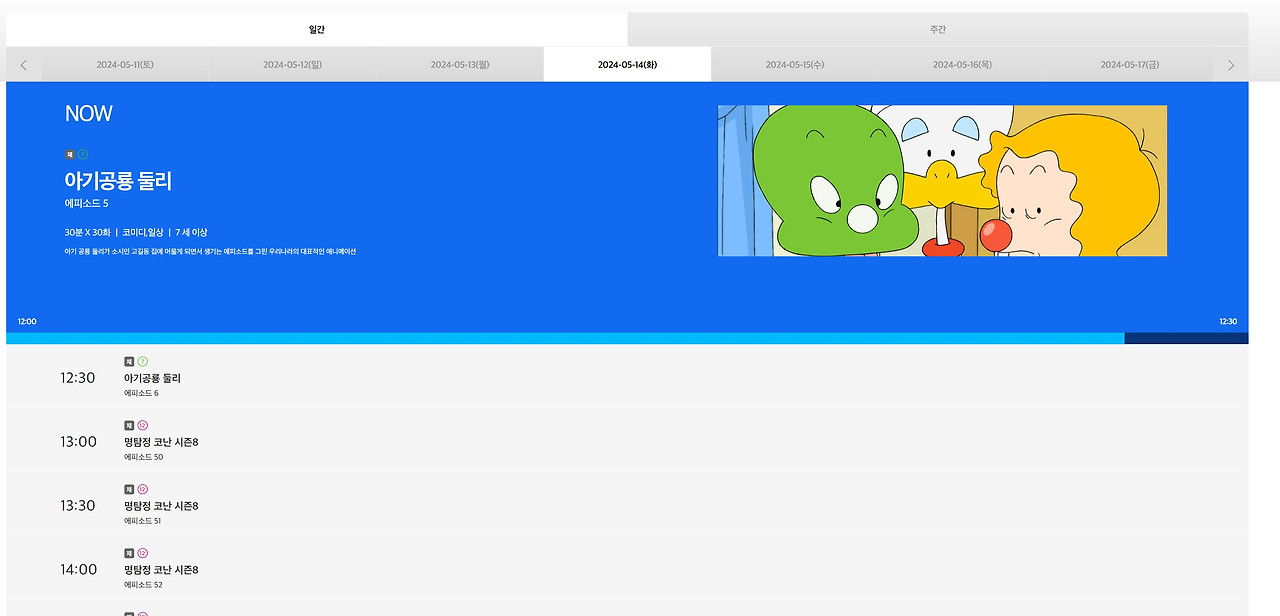Screen dimensions: 1280x616
Task: Open 명탐정 코난 시즌8 at 13:00
Action: [x=161, y=442]
